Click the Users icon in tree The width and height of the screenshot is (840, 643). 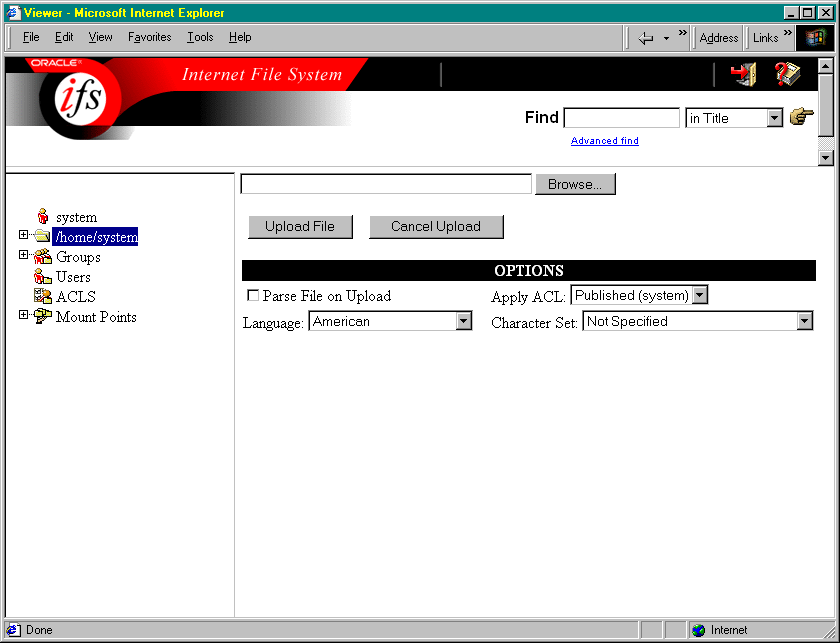click(42, 276)
